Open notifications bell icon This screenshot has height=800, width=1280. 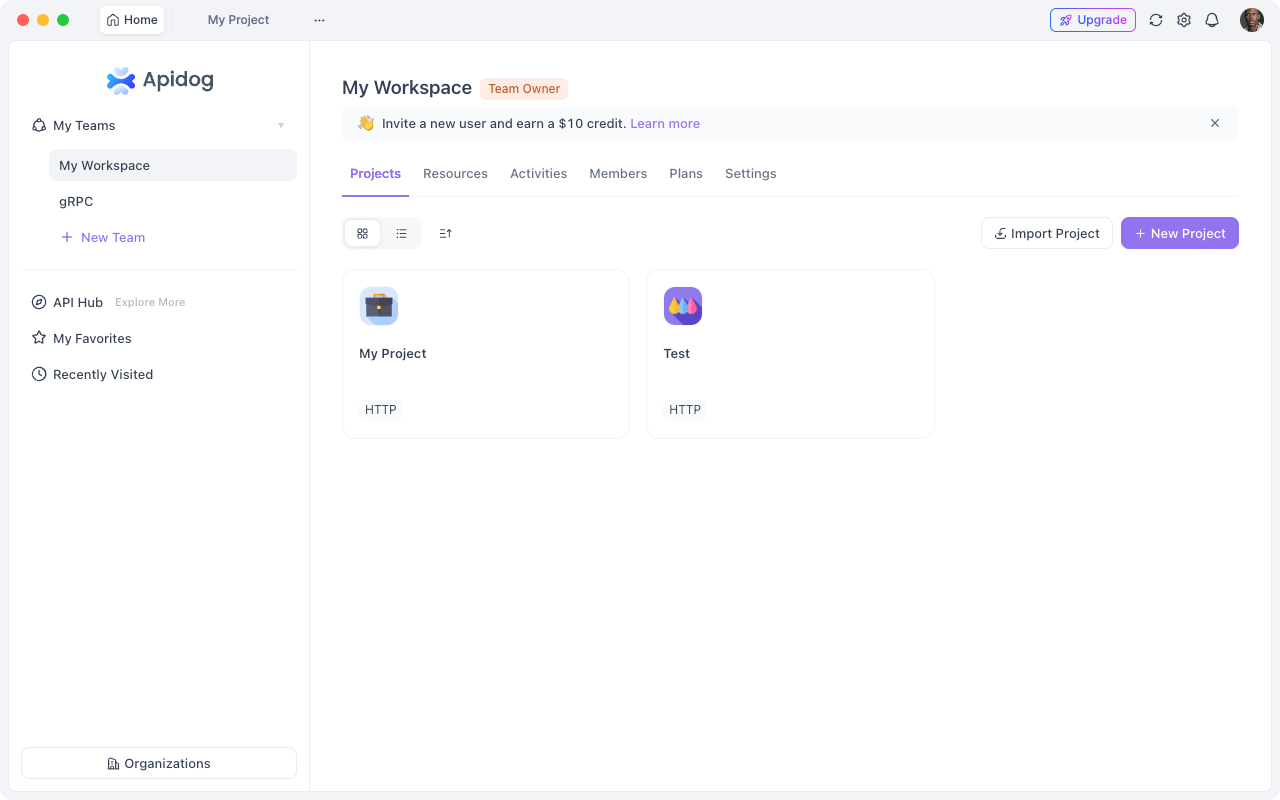[x=1212, y=20]
